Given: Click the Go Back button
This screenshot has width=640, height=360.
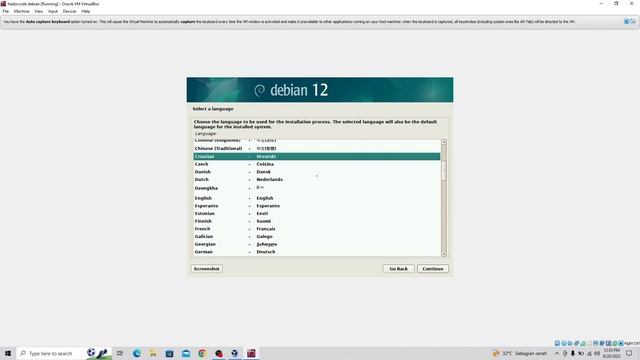Looking at the screenshot, I should pyautogui.click(x=398, y=269).
